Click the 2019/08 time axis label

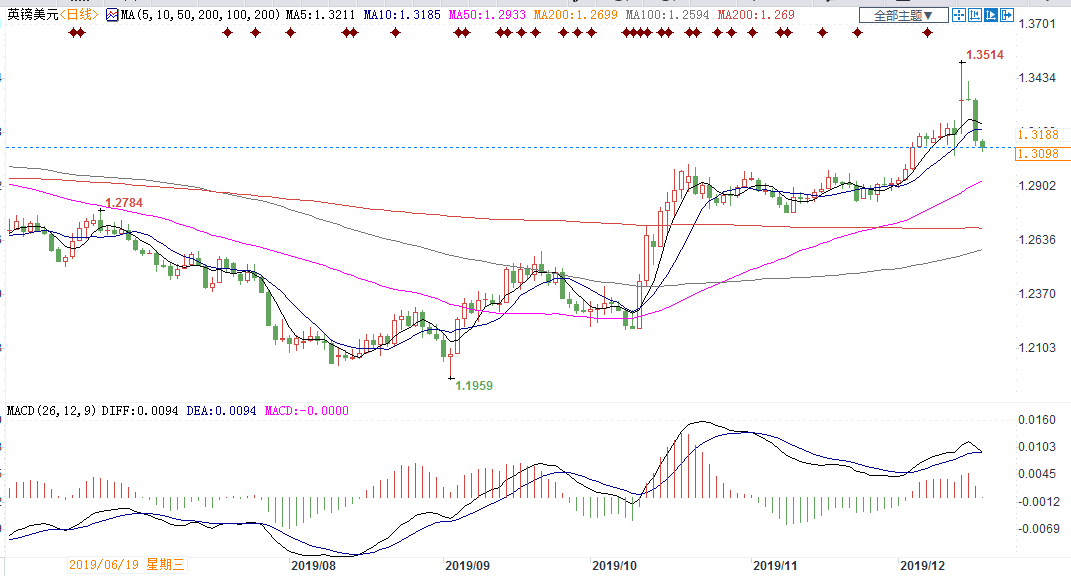coord(314,566)
